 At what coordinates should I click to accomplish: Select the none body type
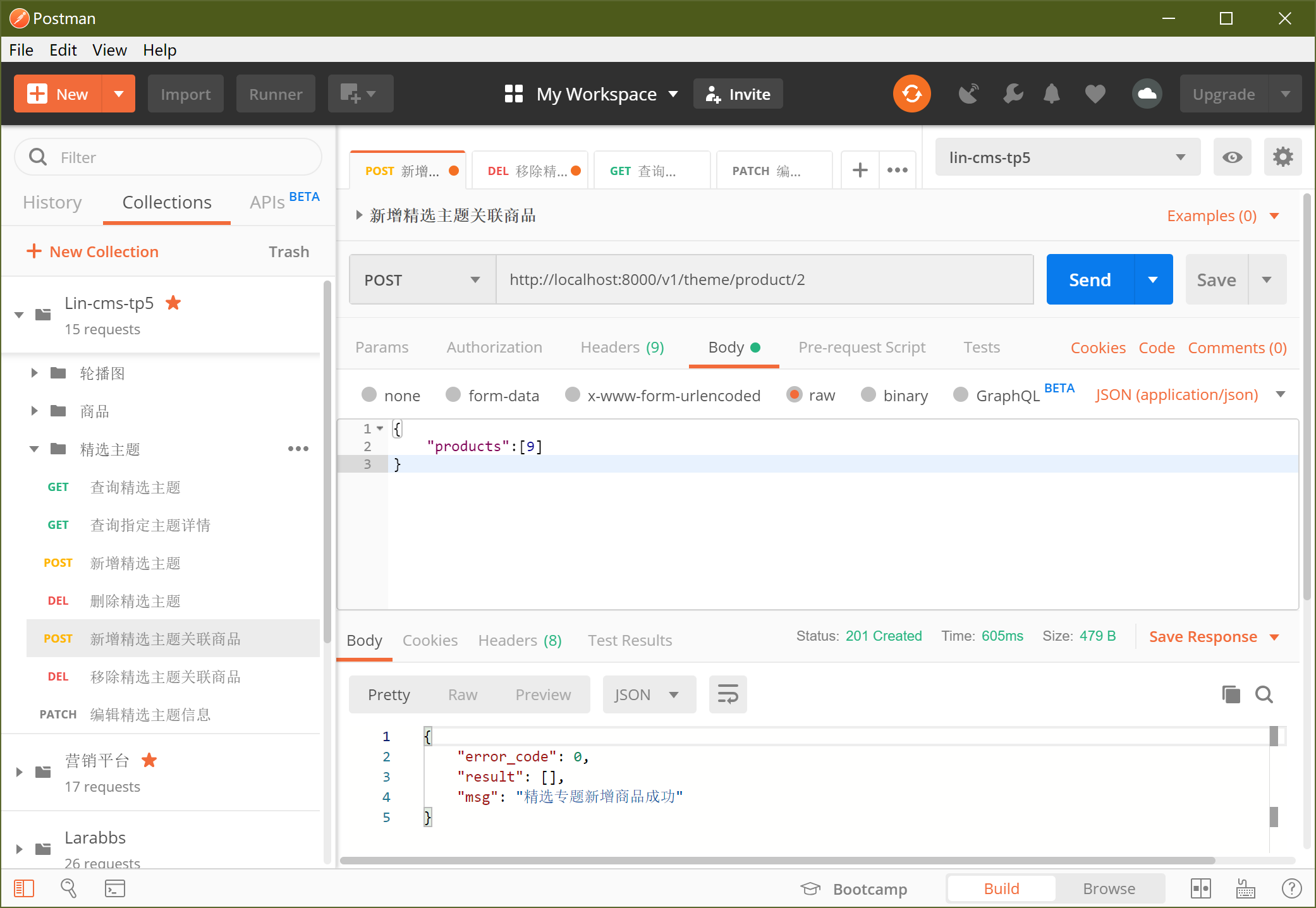point(369,394)
